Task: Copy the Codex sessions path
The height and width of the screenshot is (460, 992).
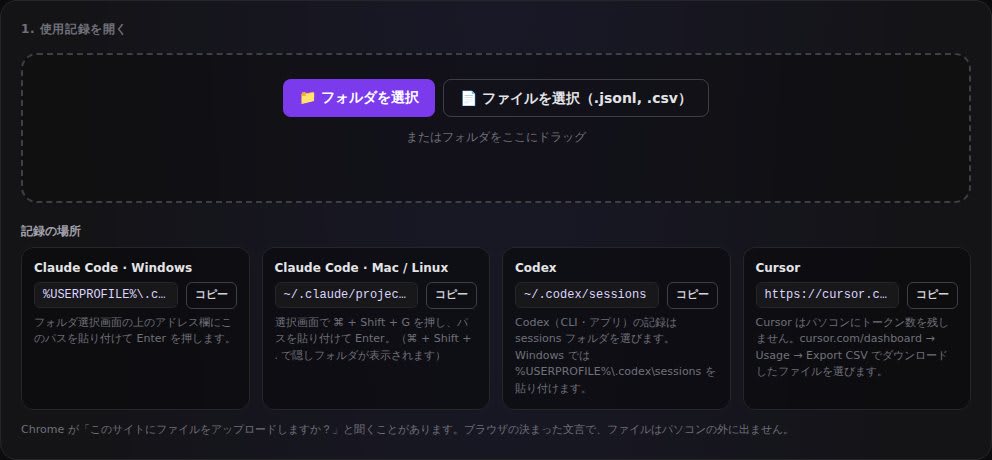Action: pos(692,295)
